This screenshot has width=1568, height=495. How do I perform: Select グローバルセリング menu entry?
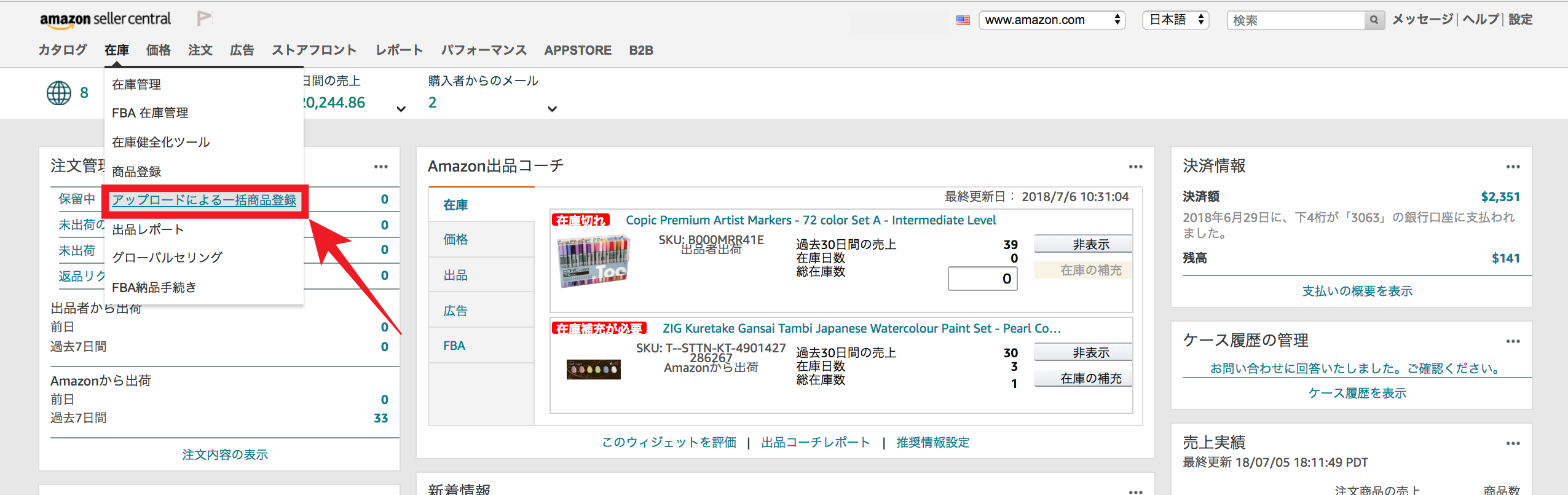(x=167, y=258)
